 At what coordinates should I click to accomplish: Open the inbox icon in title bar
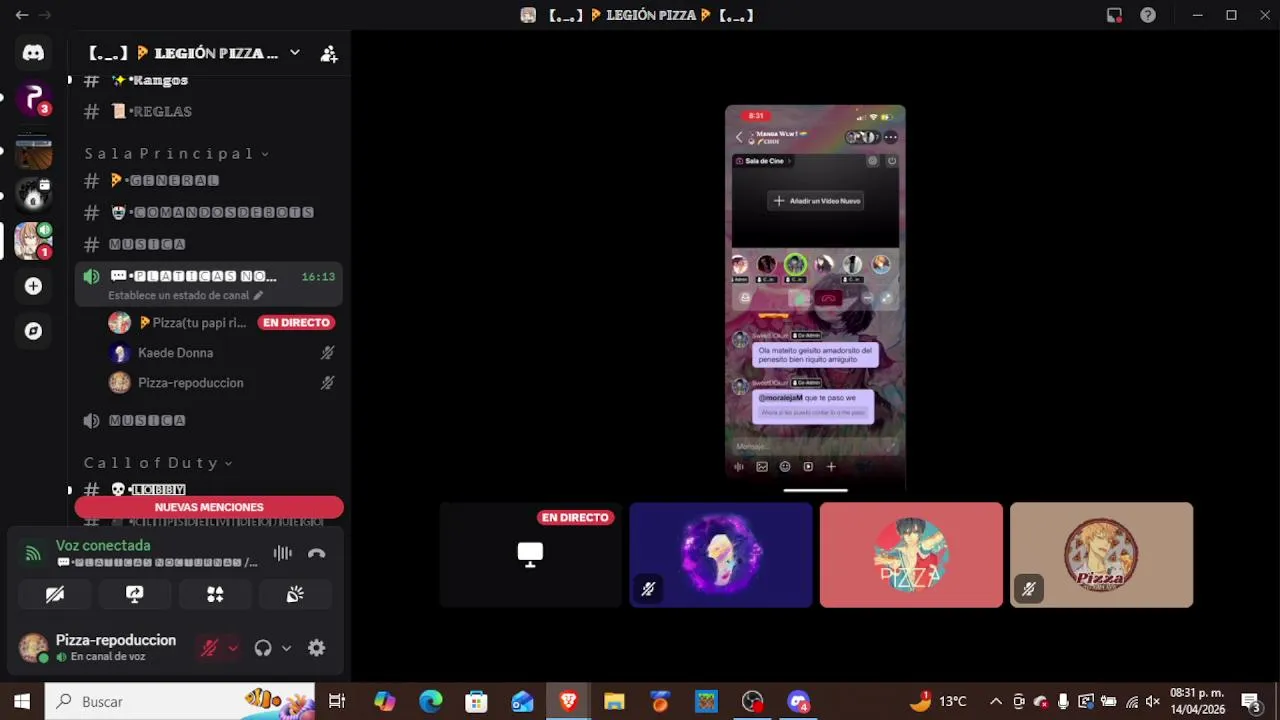click(1114, 15)
